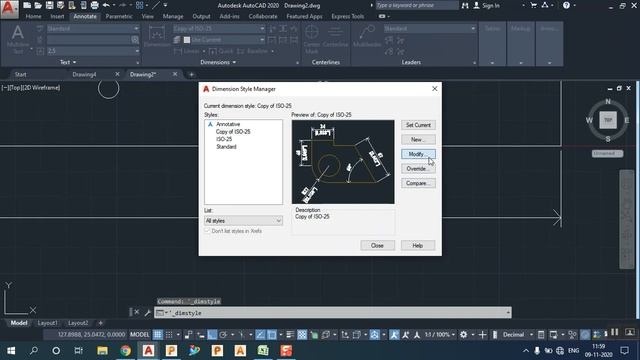Click the Set Current button
The image size is (640, 360).
coord(418,125)
